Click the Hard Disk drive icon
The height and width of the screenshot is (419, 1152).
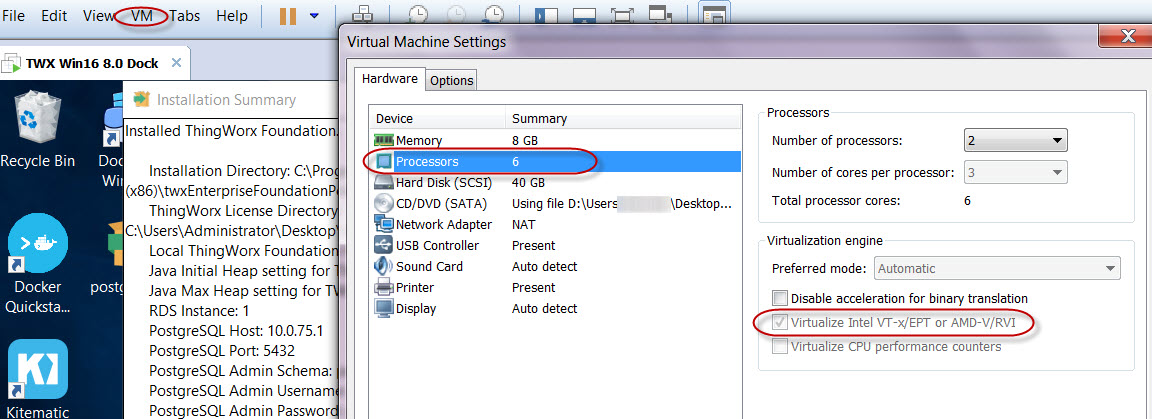click(x=384, y=182)
